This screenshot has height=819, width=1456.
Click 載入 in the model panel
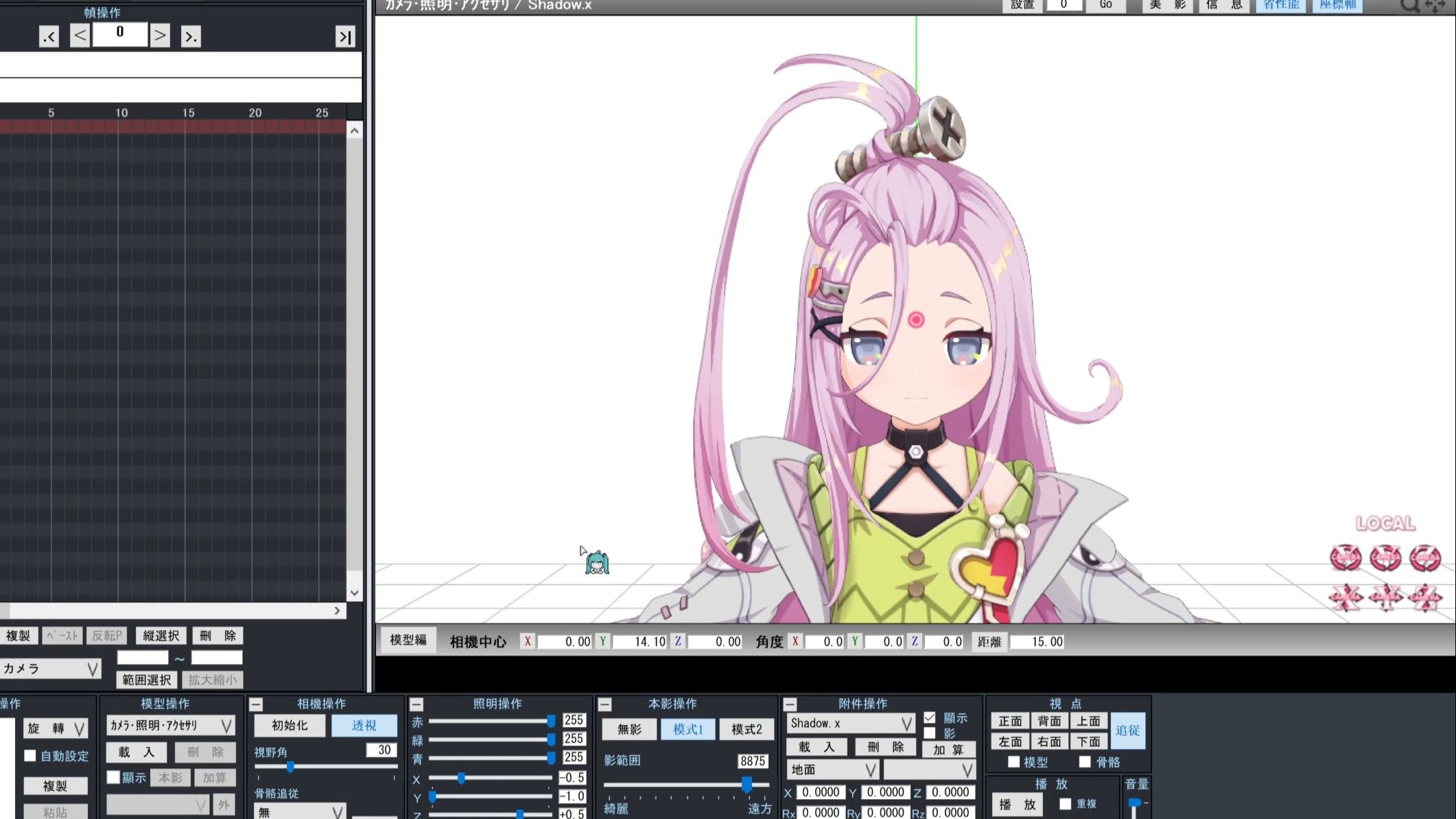(x=136, y=752)
